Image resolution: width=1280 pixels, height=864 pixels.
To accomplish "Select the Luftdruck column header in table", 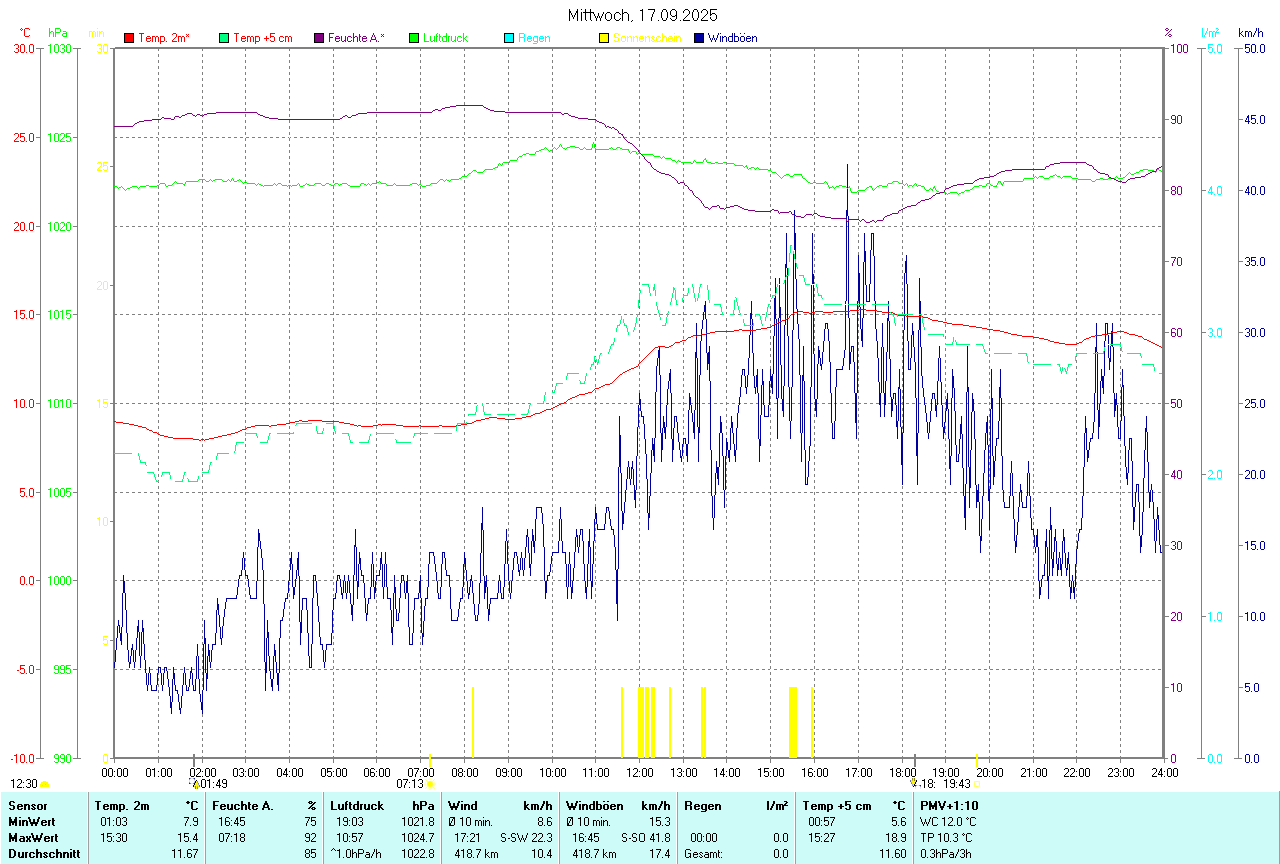I will click(x=359, y=806).
